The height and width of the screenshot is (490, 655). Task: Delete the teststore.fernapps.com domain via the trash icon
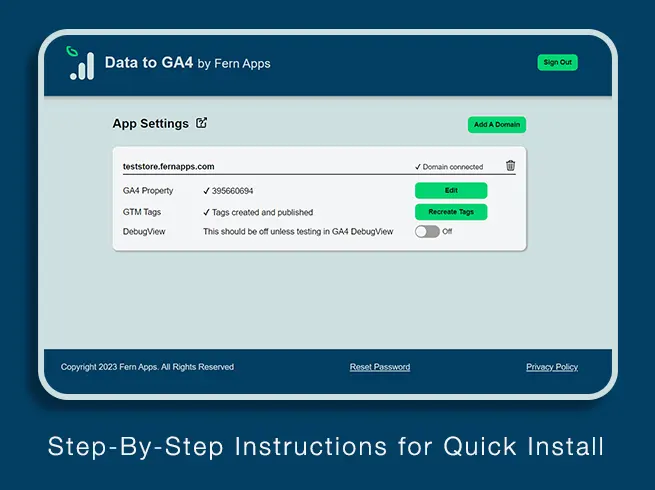tap(510, 165)
